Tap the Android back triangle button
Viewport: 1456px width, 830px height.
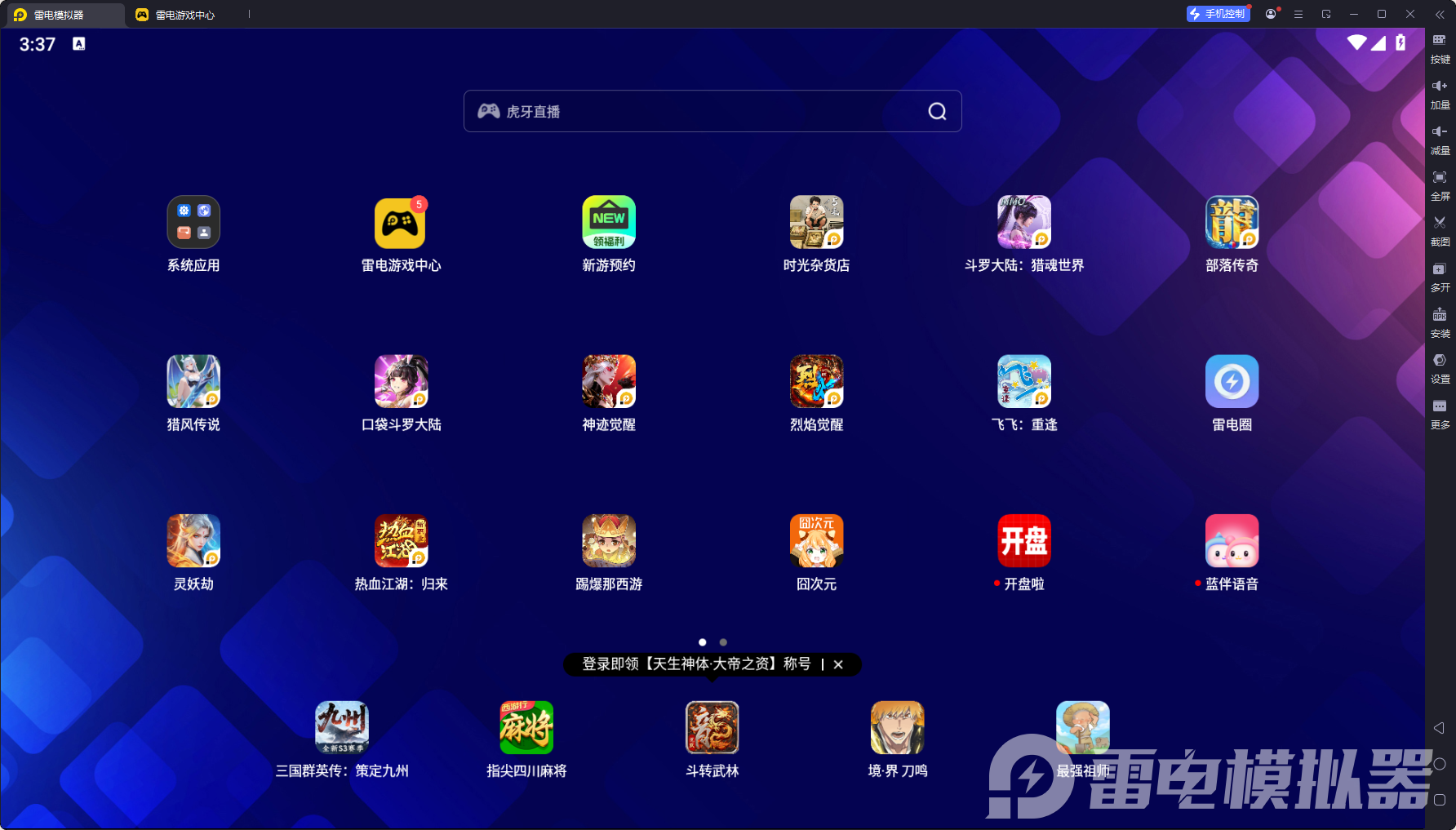[x=1440, y=728]
